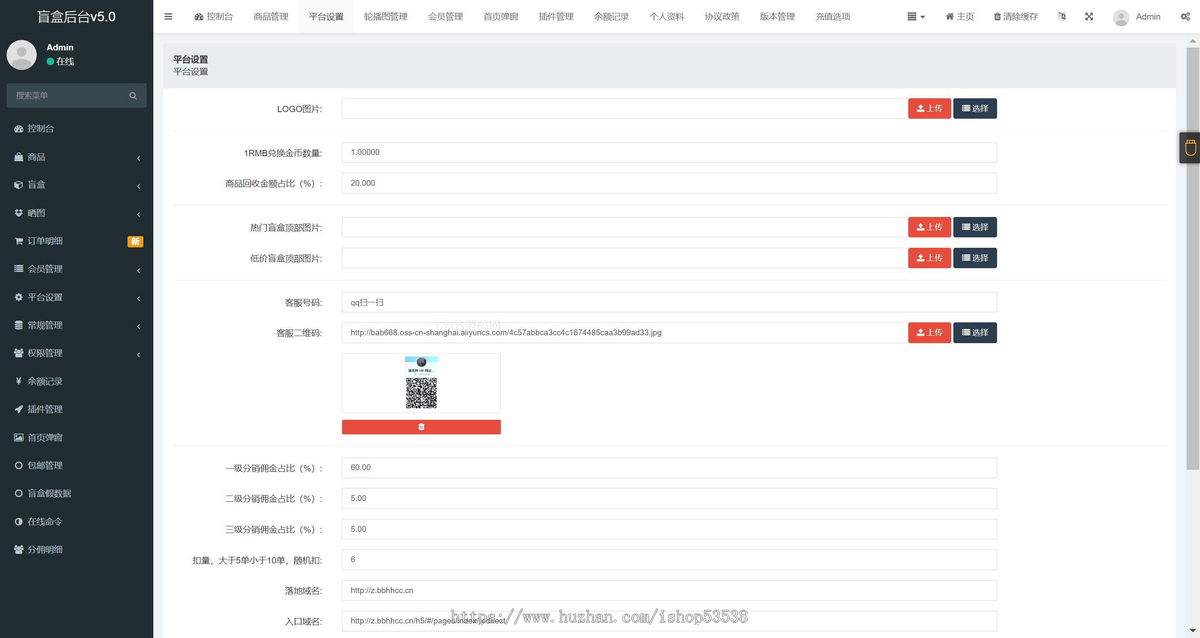
Task: Open 分佣明细 in the sidebar
Action: click(76, 549)
